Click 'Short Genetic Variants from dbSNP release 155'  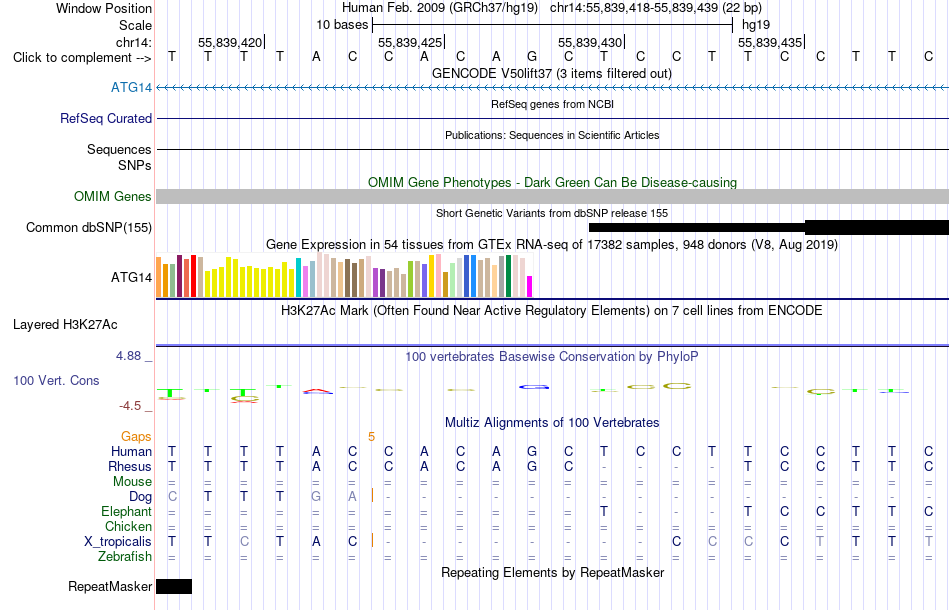[x=552, y=213]
